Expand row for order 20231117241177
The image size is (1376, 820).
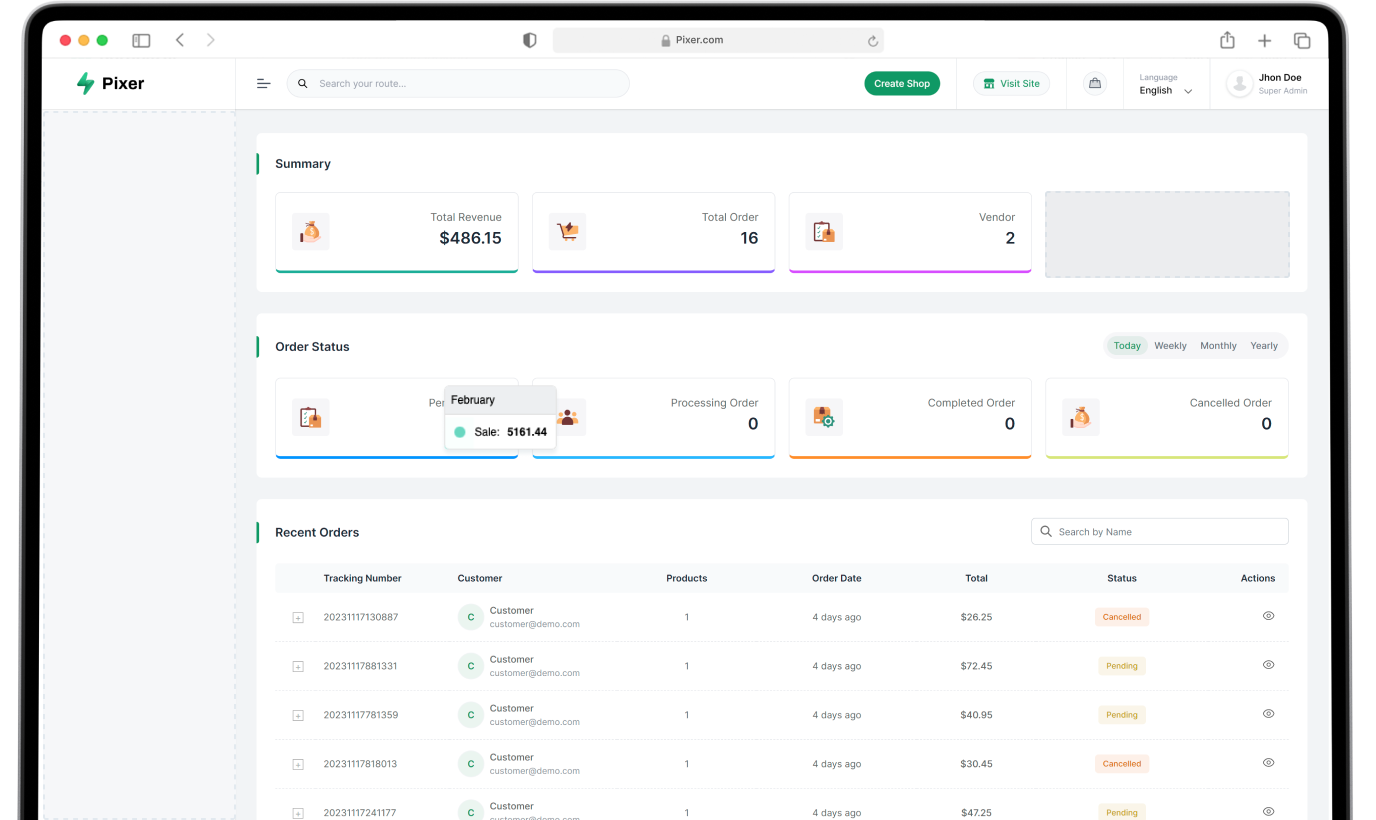point(298,813)
